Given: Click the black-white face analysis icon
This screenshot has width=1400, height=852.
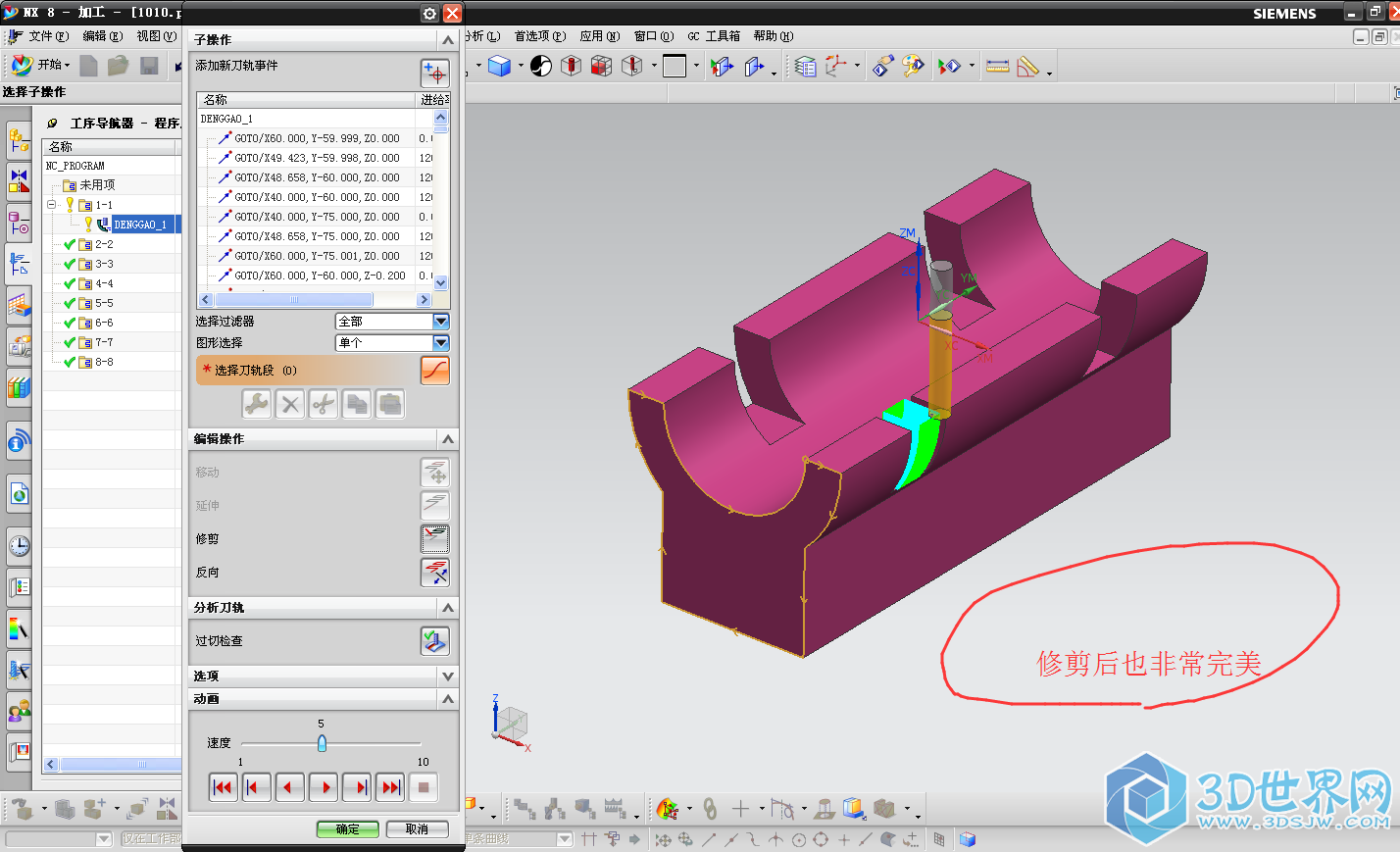Looking at the screenshot, I should click(541, 66).
